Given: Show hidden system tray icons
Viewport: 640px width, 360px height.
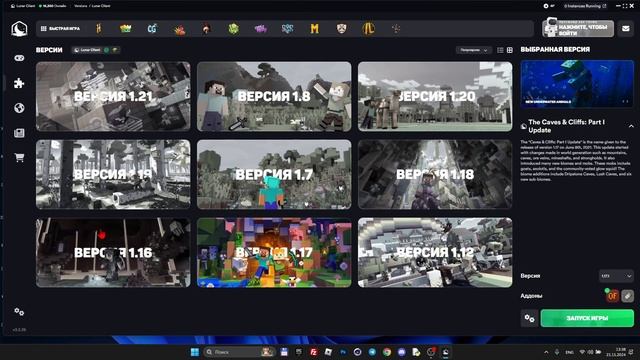Looking at the screenshot, I should pyautogui.click(x=546, y=352).
